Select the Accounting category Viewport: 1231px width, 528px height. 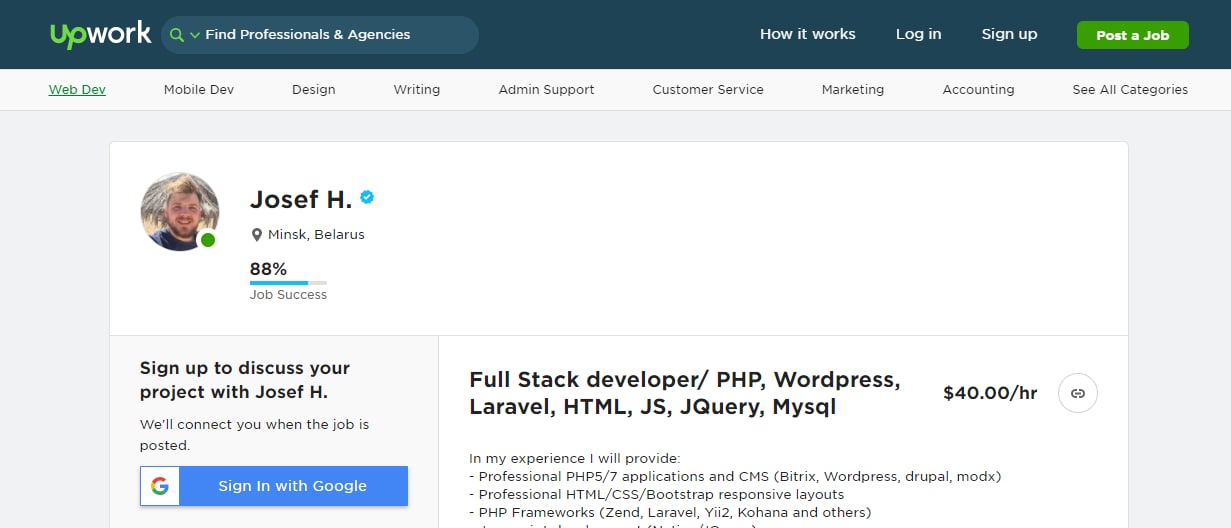(x=978, y=89)
